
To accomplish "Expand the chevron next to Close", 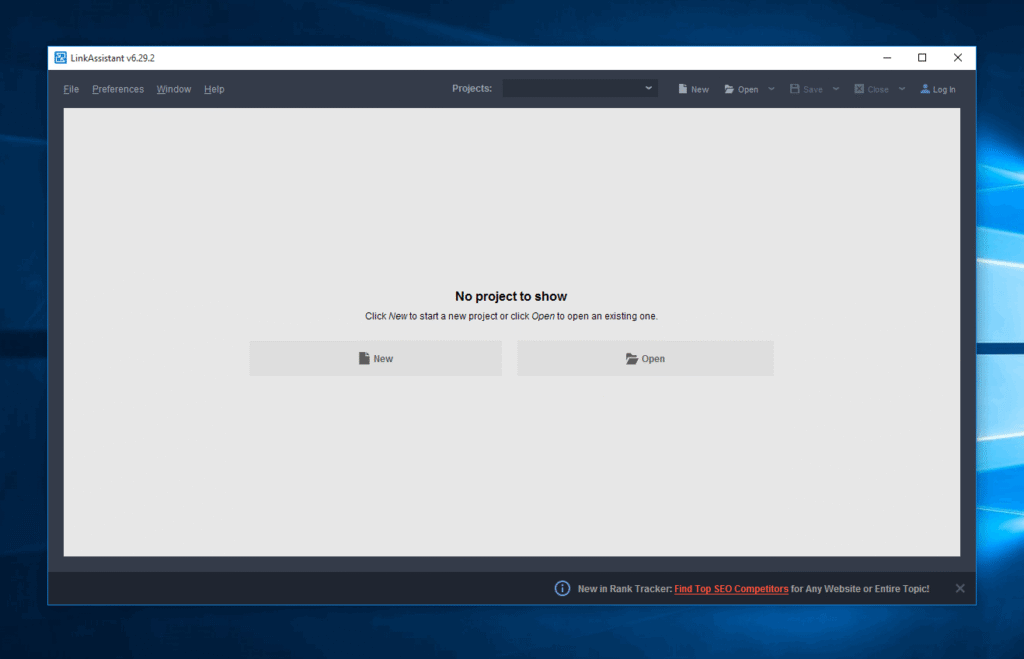I will (x=902, y=88).
